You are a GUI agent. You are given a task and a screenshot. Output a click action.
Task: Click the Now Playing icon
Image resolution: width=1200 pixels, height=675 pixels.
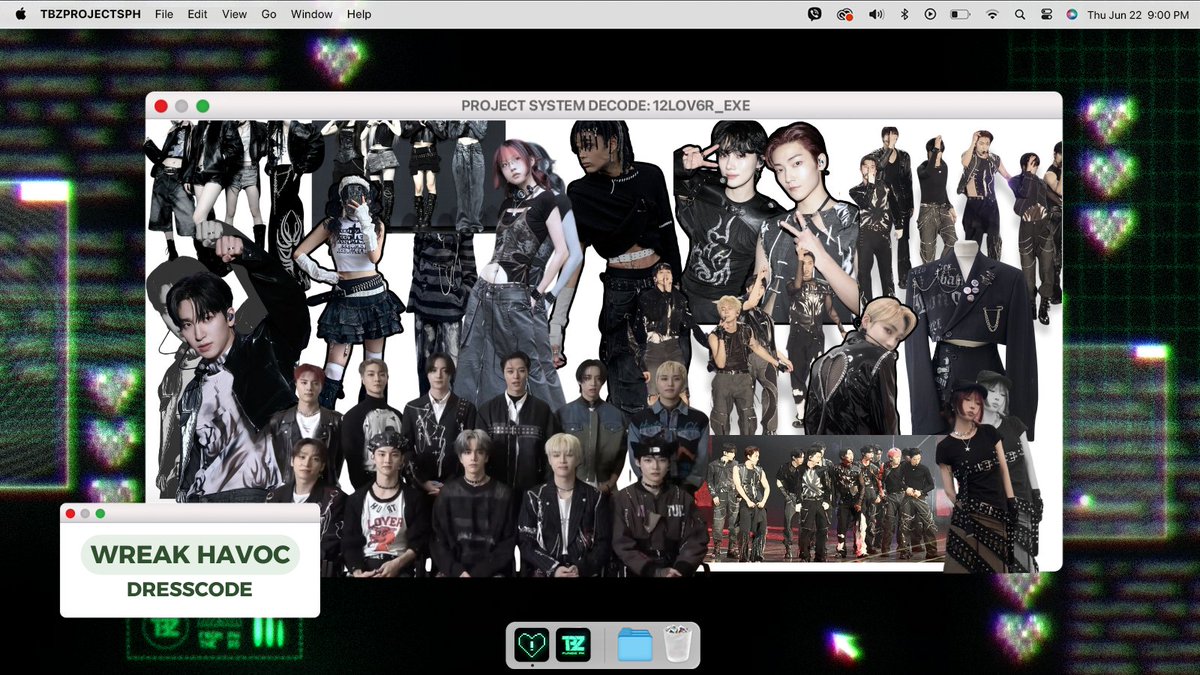[931, 14]
